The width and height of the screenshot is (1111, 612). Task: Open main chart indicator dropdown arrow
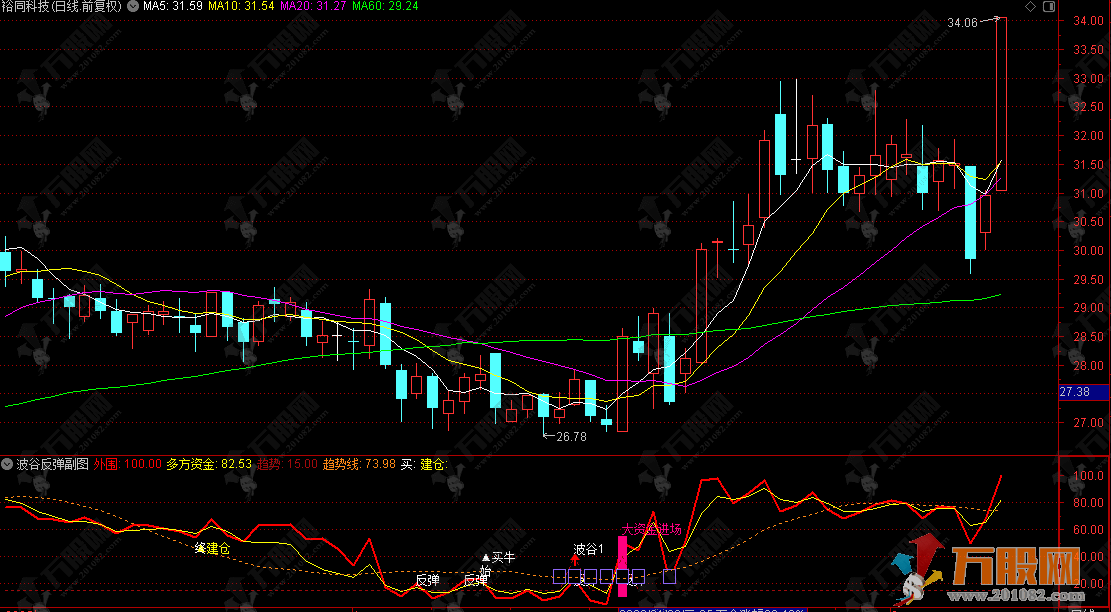(x=134, y=6)
